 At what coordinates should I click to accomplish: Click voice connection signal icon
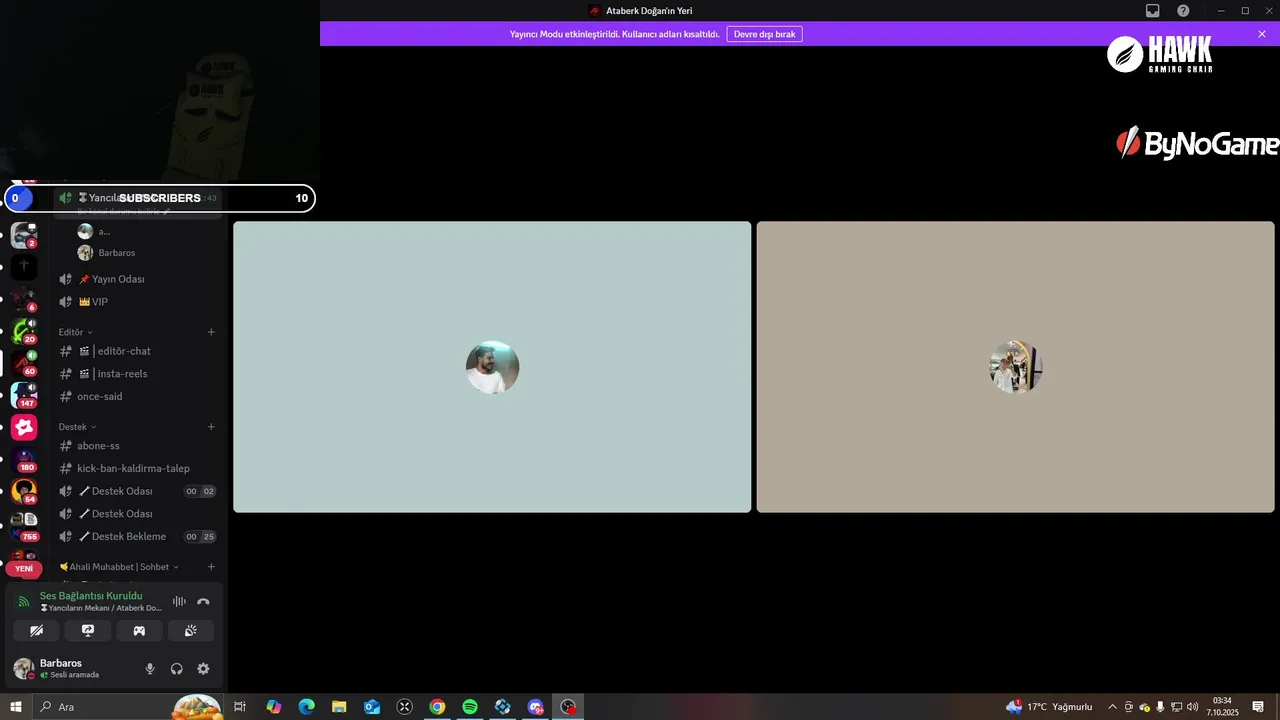[24, 601]
